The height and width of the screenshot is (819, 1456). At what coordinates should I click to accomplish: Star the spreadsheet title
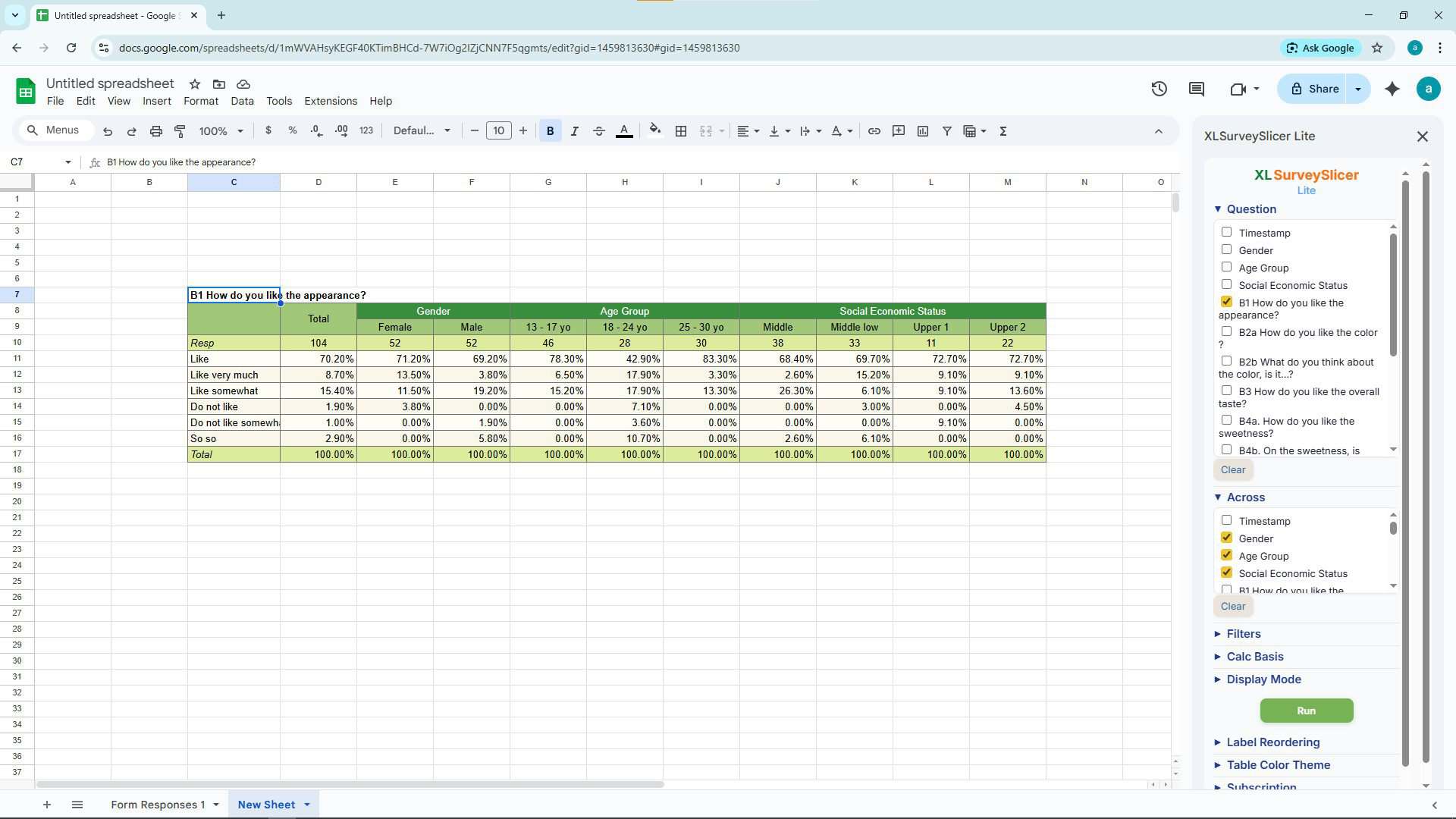pos(195,84)
